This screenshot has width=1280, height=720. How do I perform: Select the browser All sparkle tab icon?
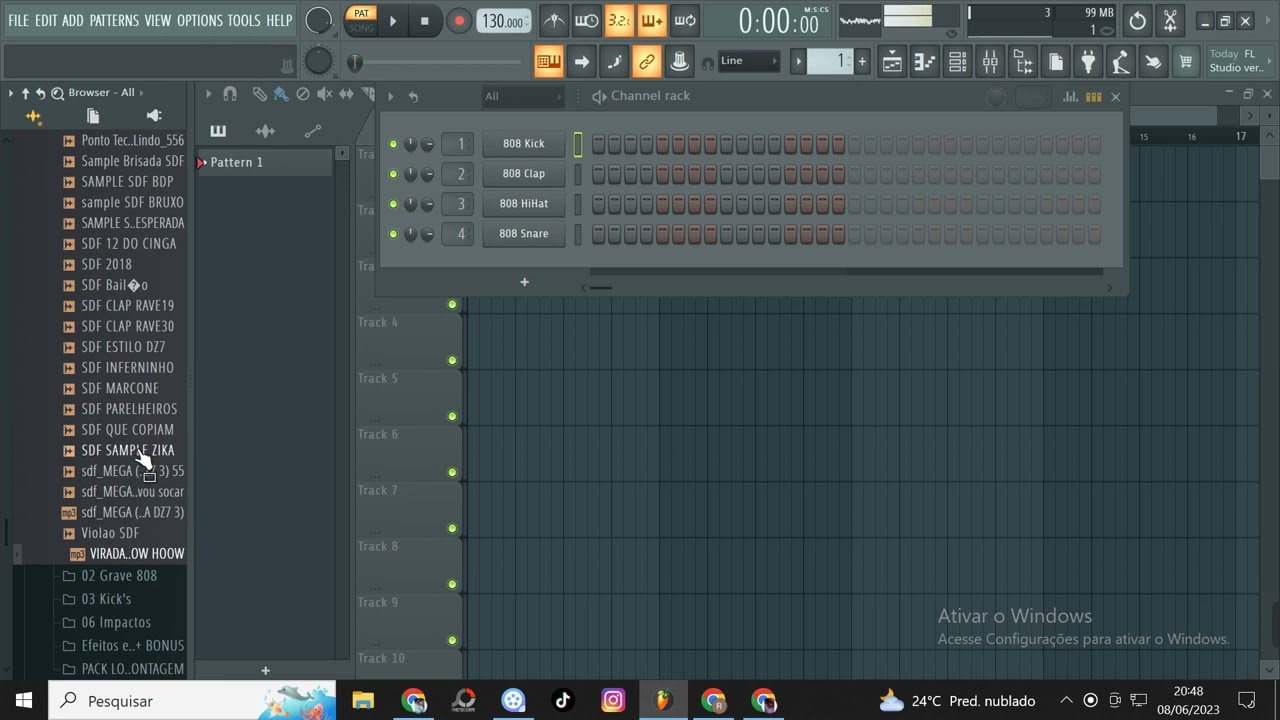pos(33,116)
